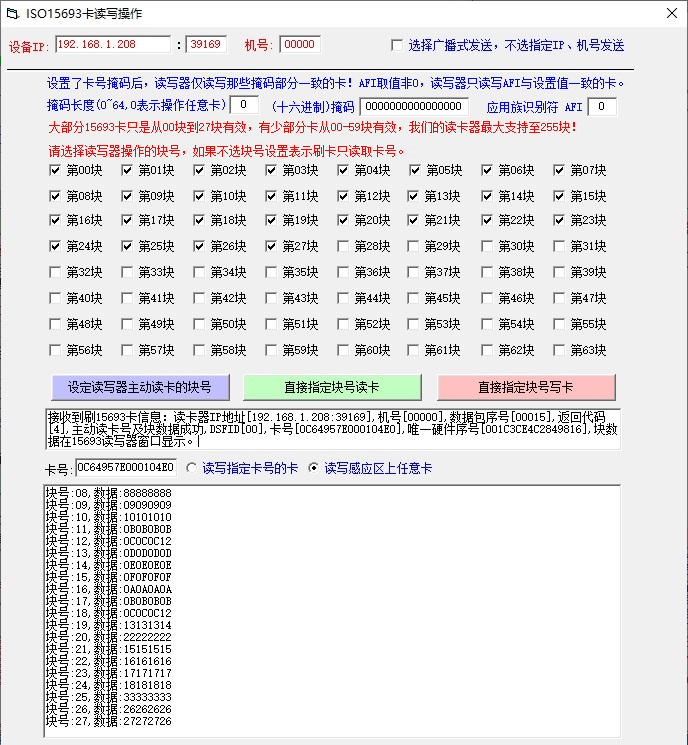Select 读写指定卡号的卡 radio option

(191, 467)
